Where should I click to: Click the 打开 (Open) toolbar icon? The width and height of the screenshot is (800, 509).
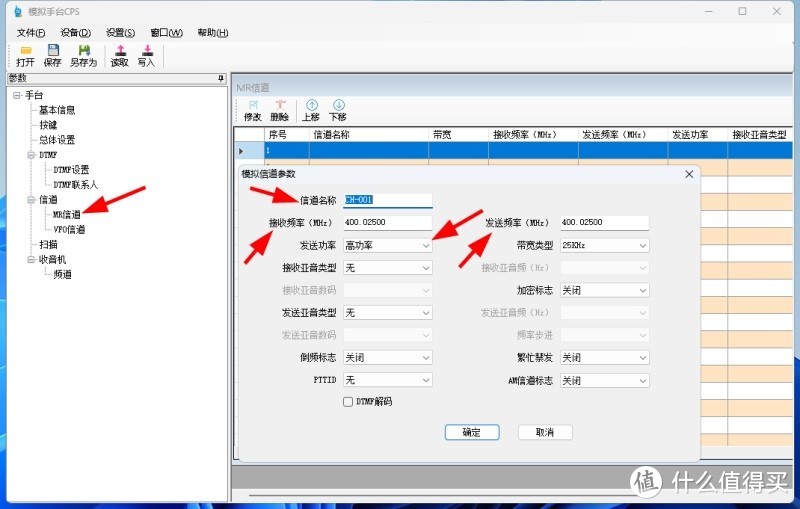25,55
